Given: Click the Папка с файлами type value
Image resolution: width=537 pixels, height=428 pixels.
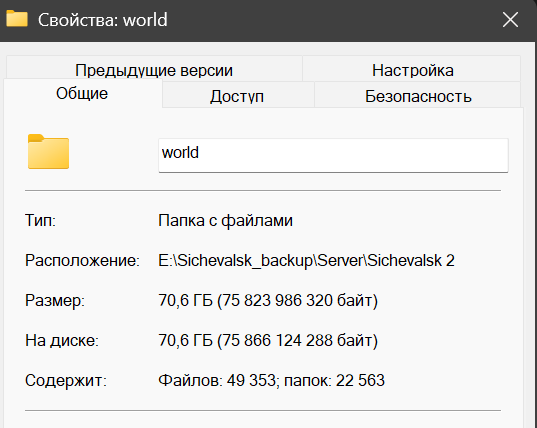Looking at the screenshot, I should click(225, 220).
